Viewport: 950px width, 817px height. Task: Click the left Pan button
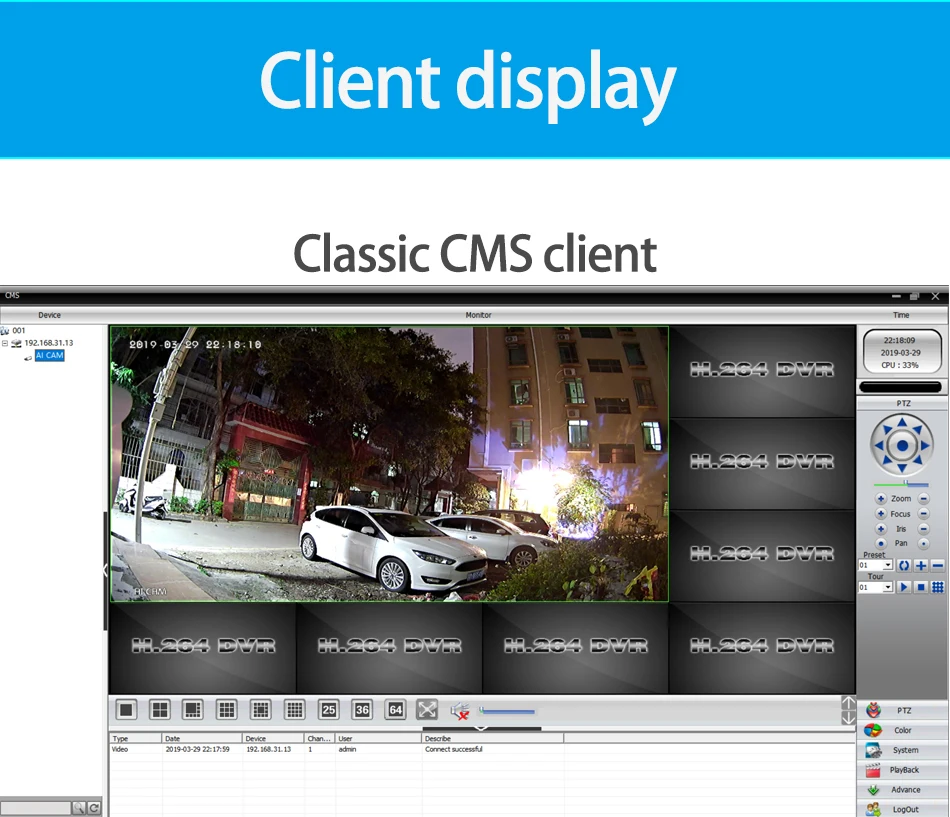click(881, 544)
